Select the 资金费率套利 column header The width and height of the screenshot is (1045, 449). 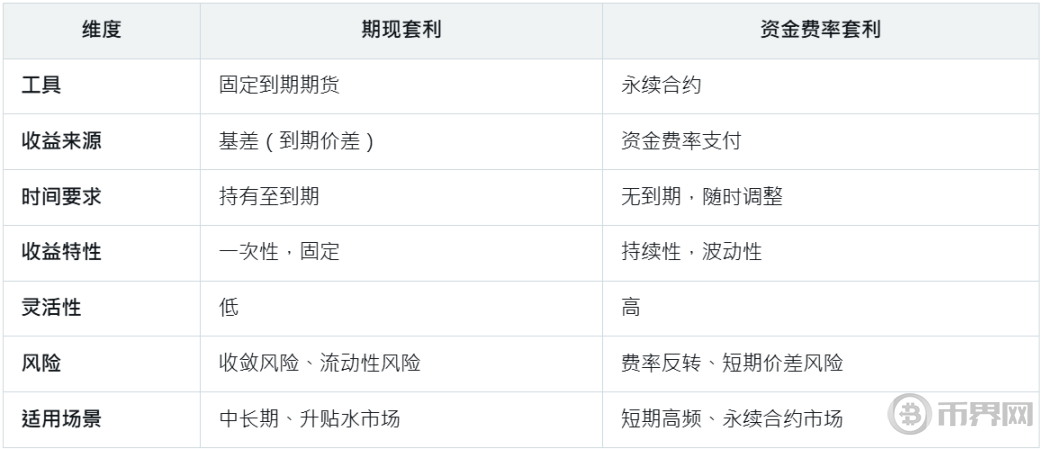tap(821, 31)
